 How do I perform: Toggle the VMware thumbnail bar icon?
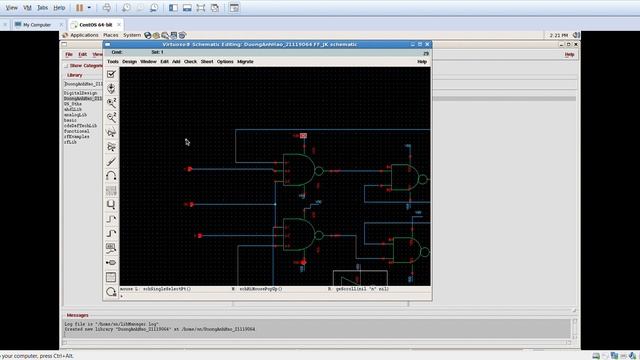tap(187, 8)
